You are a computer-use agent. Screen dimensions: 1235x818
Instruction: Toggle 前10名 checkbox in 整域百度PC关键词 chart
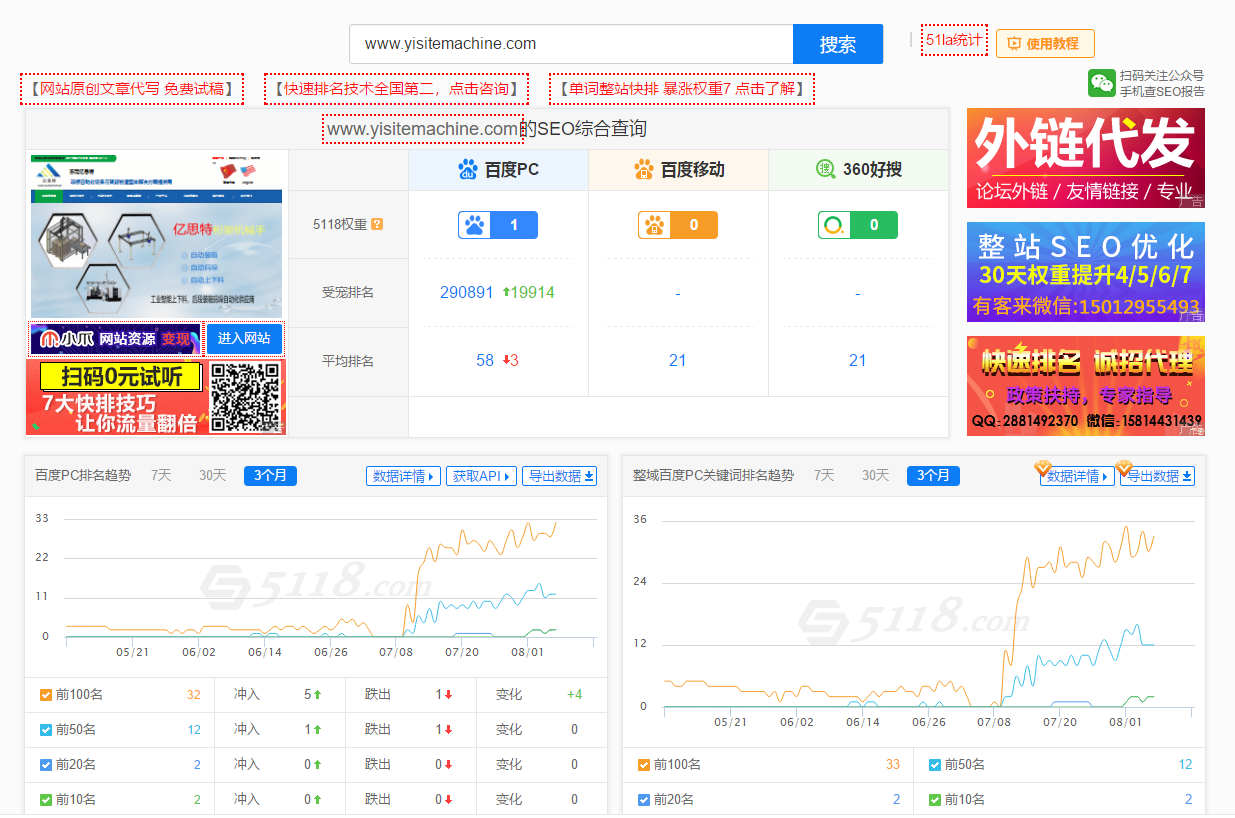tap(935, 799)
